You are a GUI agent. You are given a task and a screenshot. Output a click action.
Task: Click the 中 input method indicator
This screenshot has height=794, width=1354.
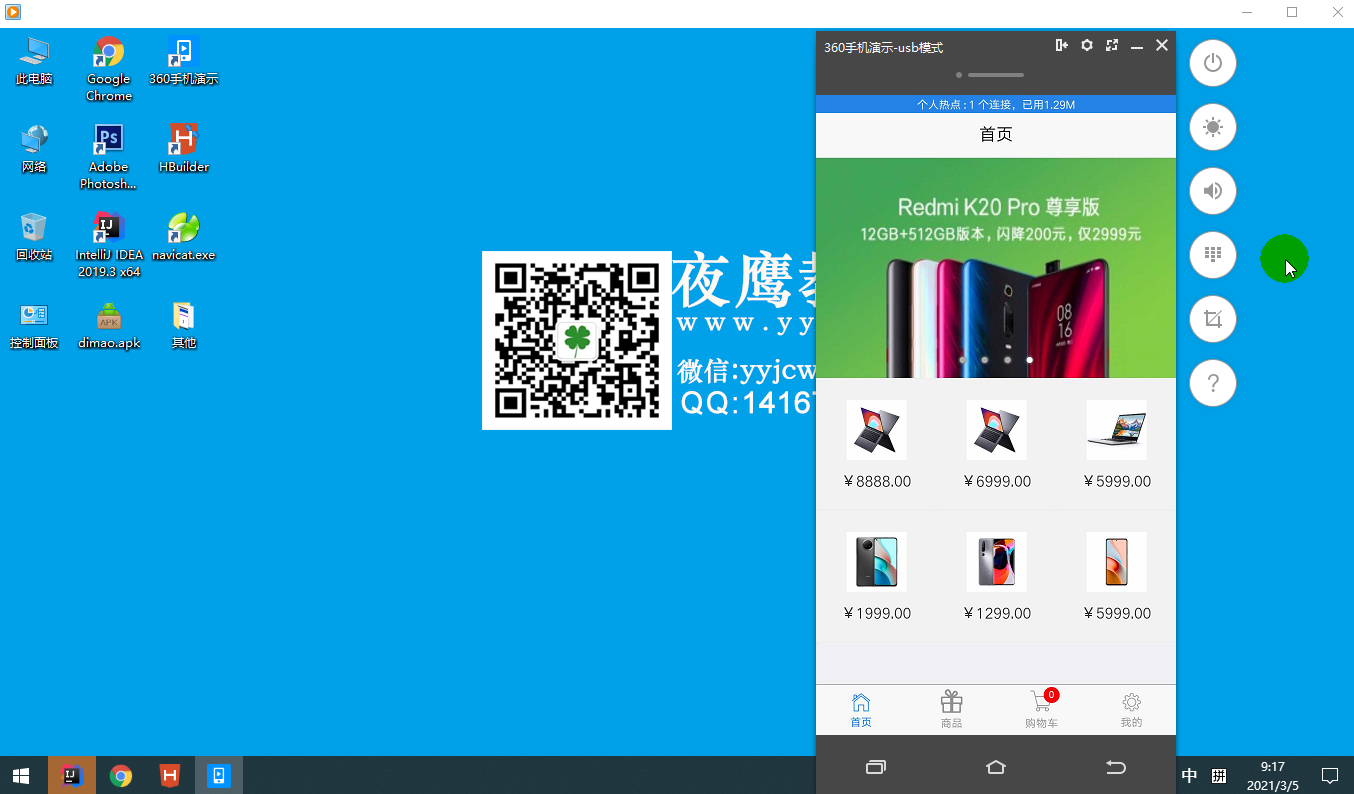click(x=1190, y=775)
